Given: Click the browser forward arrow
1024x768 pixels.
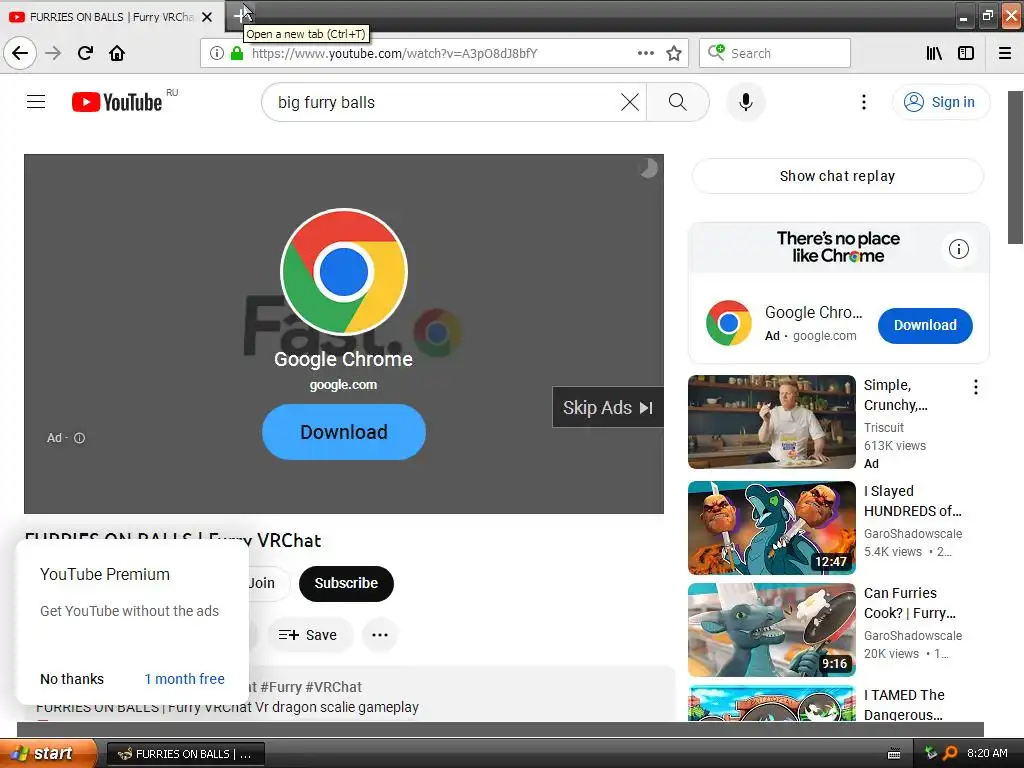Looking at the screenshot, I should click(x=53, y=53).
